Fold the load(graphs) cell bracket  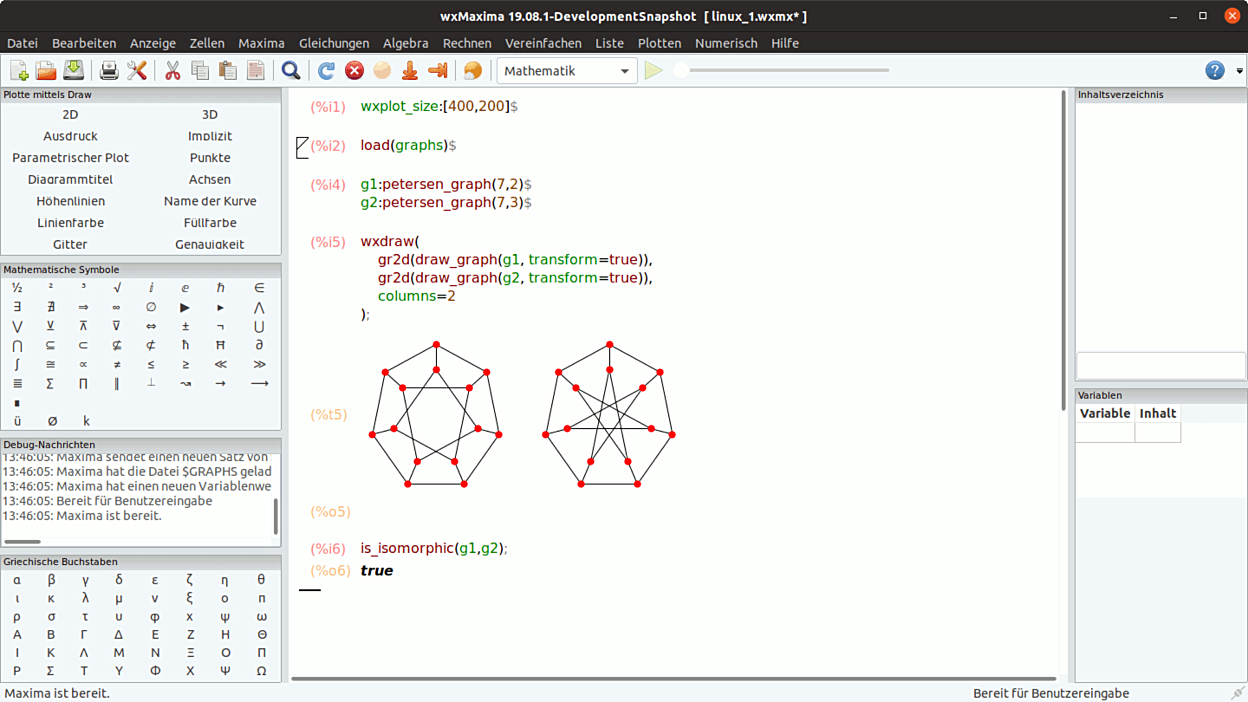303,147
